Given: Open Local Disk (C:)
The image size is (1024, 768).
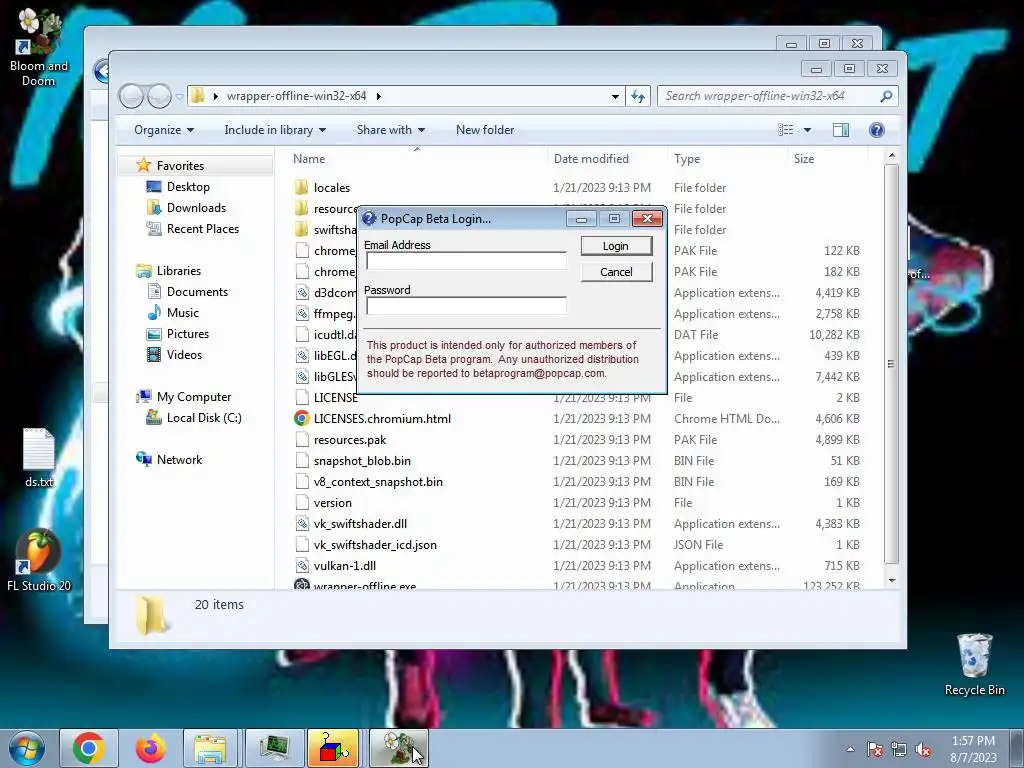Looking at the screenshot, I should click(203, 418).
